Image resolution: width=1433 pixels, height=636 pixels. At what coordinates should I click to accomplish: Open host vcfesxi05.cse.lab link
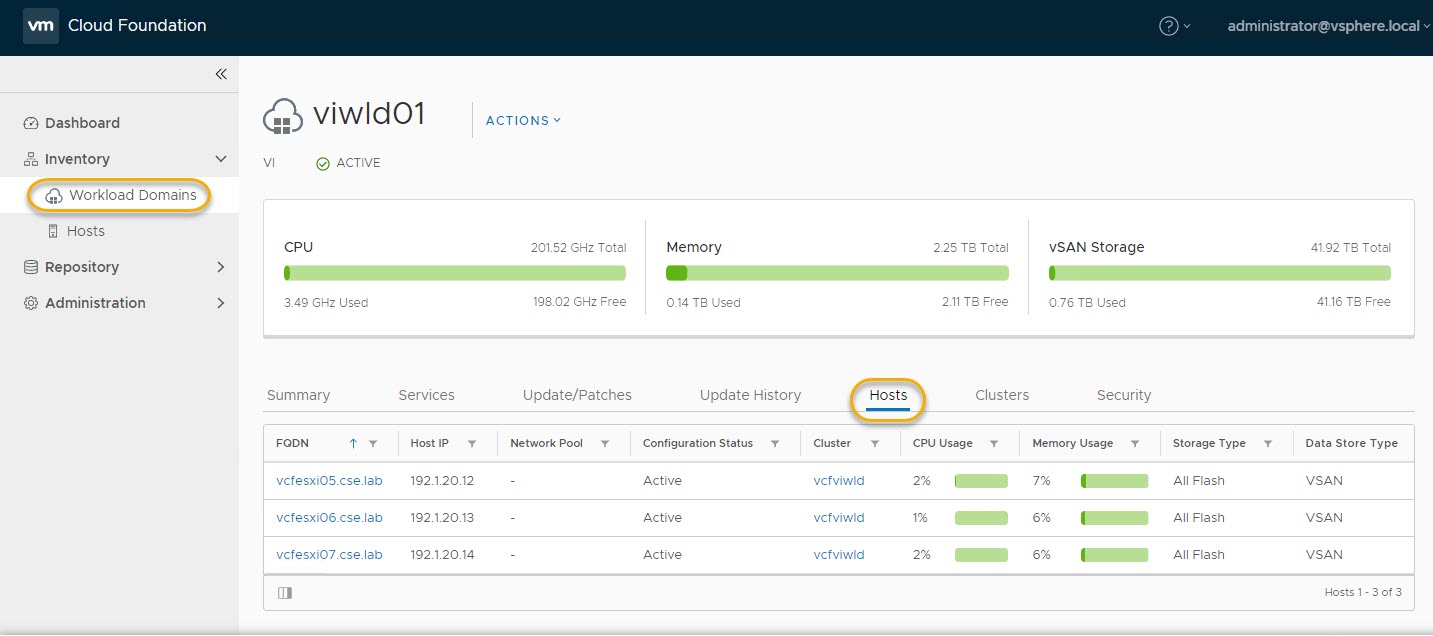pyautogui.click(x=329, y=481)
